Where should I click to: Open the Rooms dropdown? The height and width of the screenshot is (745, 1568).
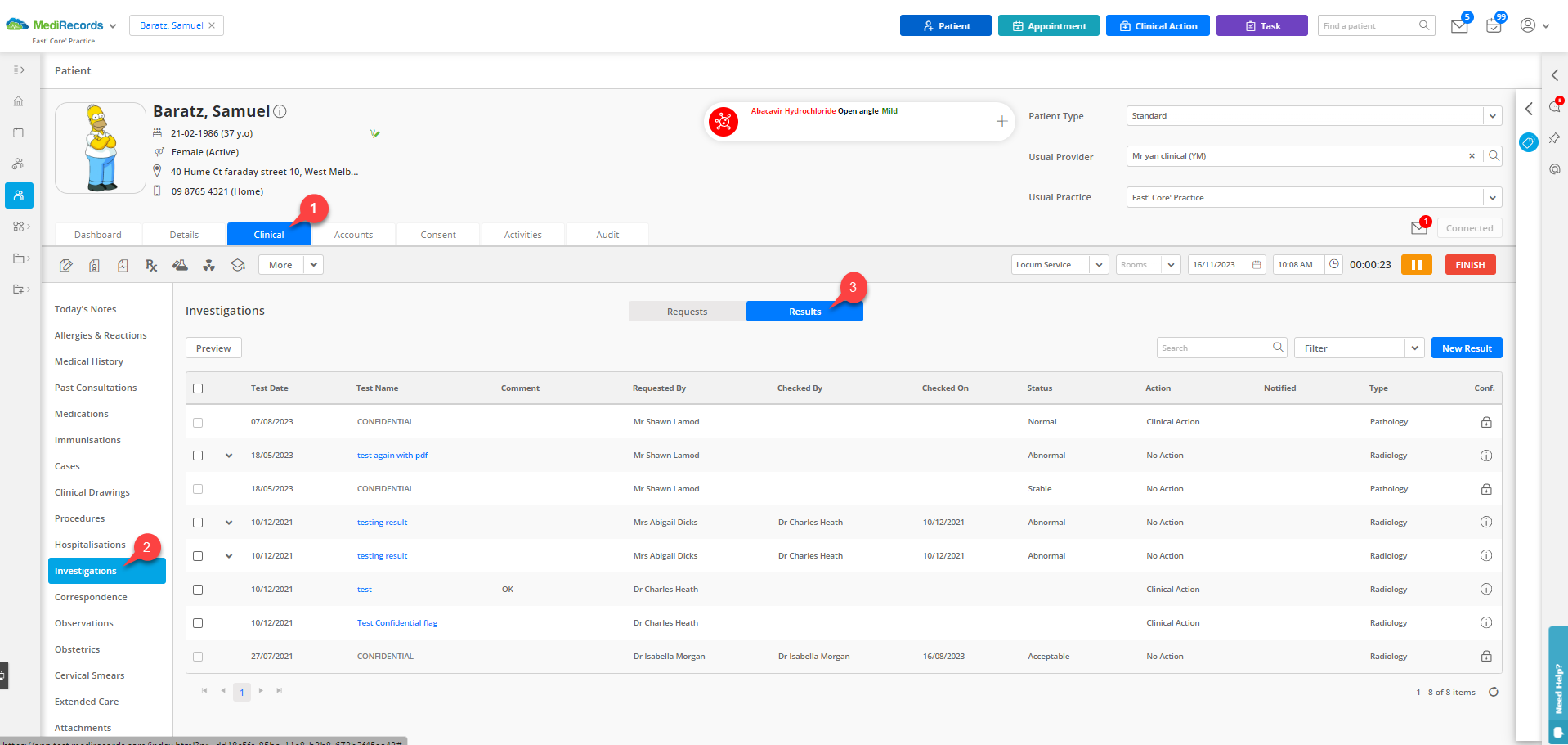click(x=1171, y=265)
